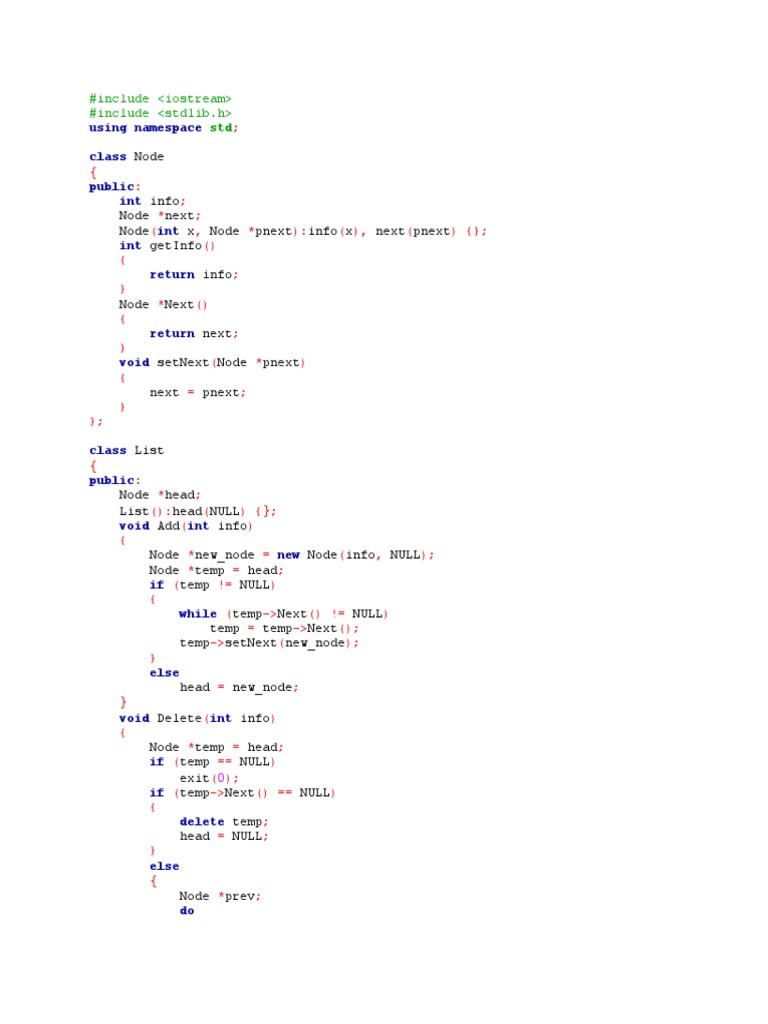Click 'if (temp == NULL)' line
The image size is (768, 1024).
(212, 762)
